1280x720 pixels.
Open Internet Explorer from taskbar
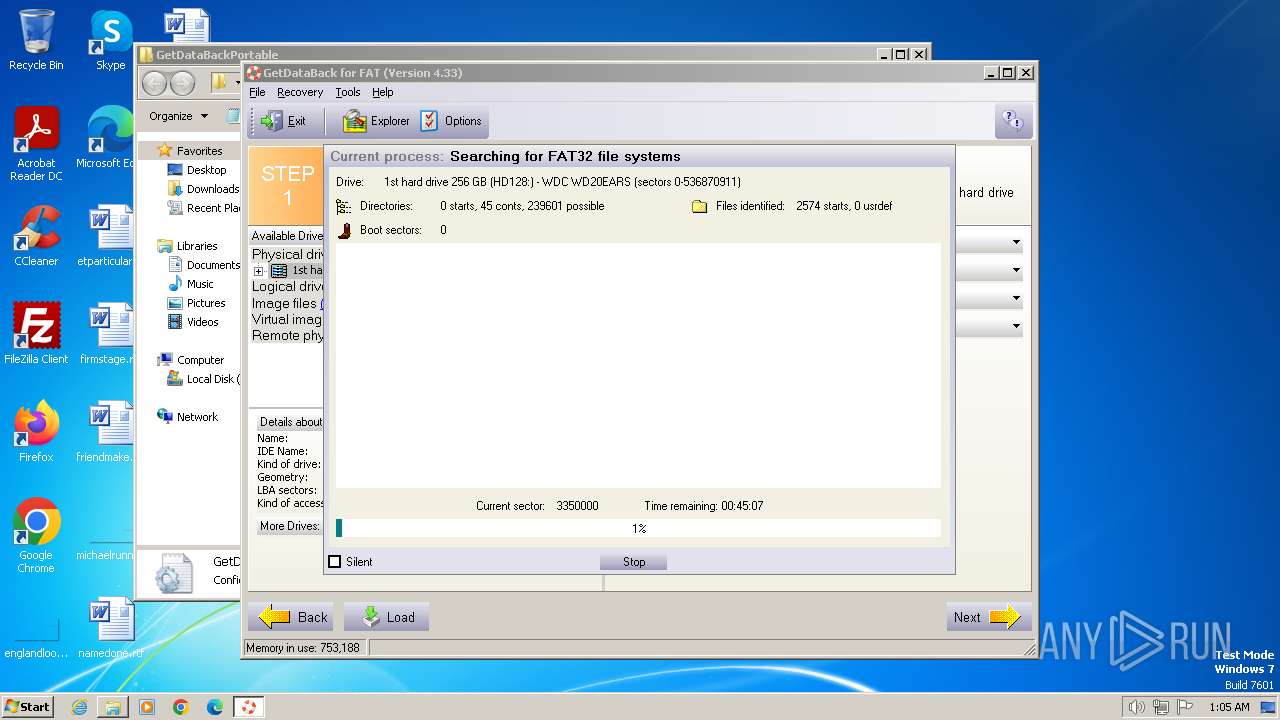[79, 707]
